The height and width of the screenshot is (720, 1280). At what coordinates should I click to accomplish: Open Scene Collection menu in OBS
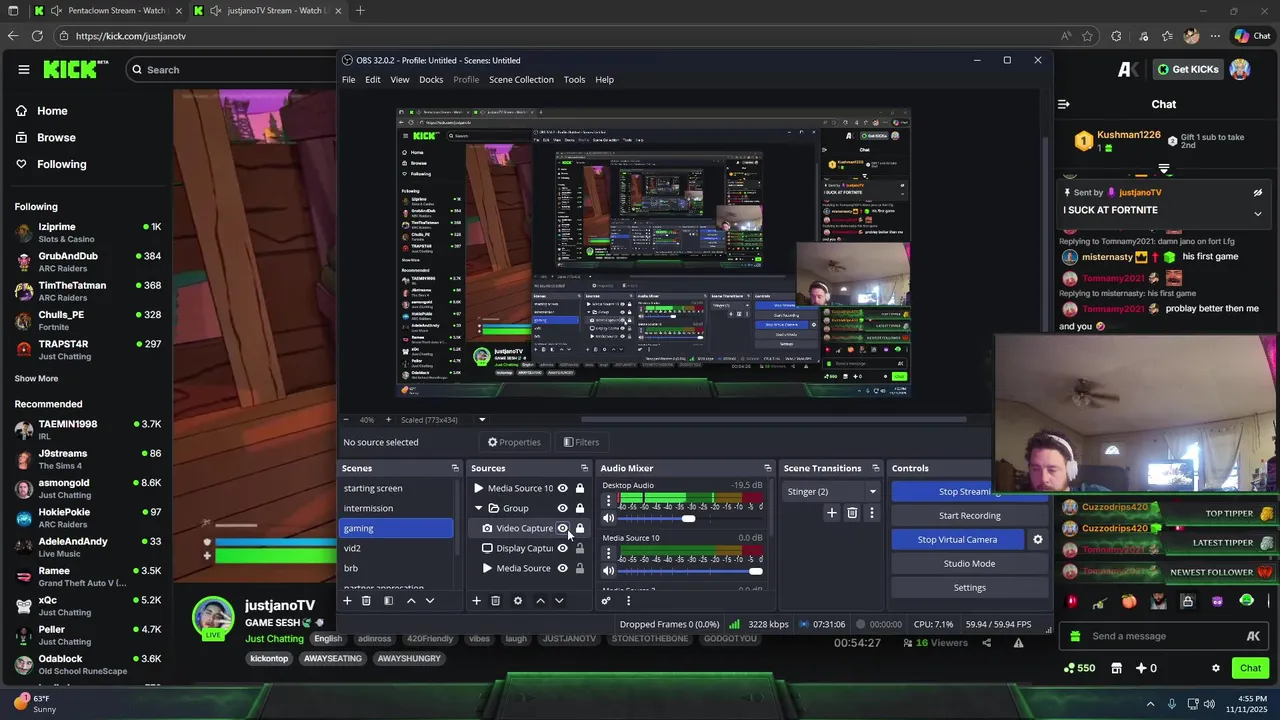pyautogui.click(x=521, y=79)
